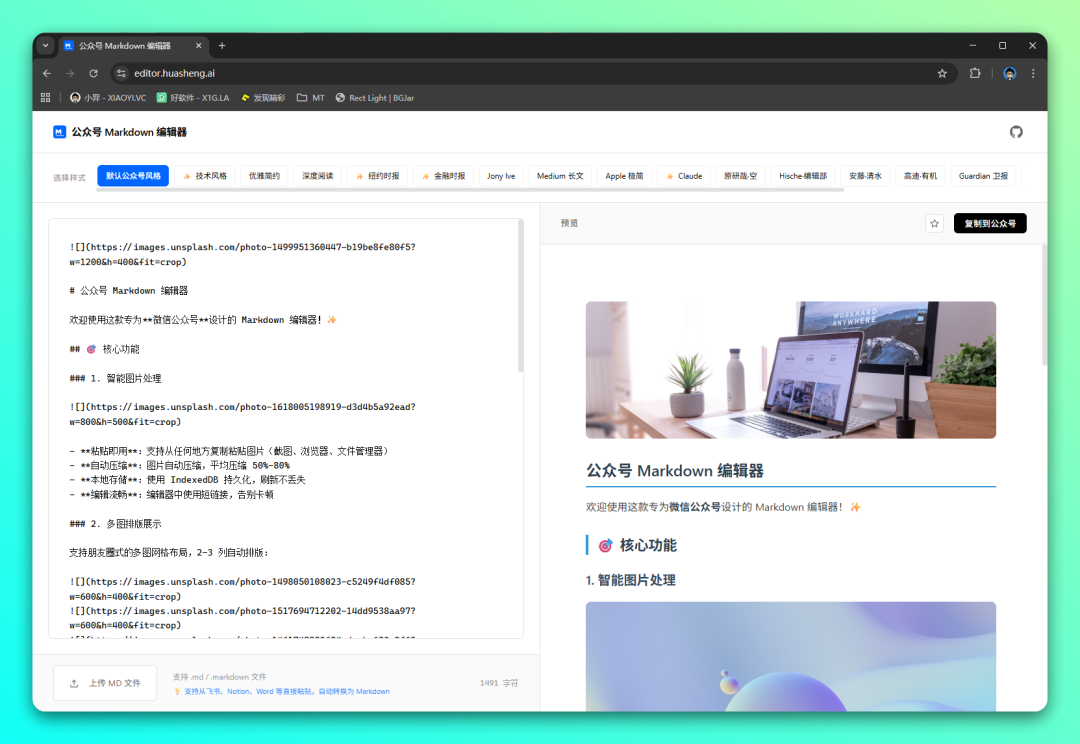Image resolution: width=1080 pixels, height=744 pixels.
Task: Click the 支持从飞书、Notion、Word paste tip text
Action: point(281,691)
